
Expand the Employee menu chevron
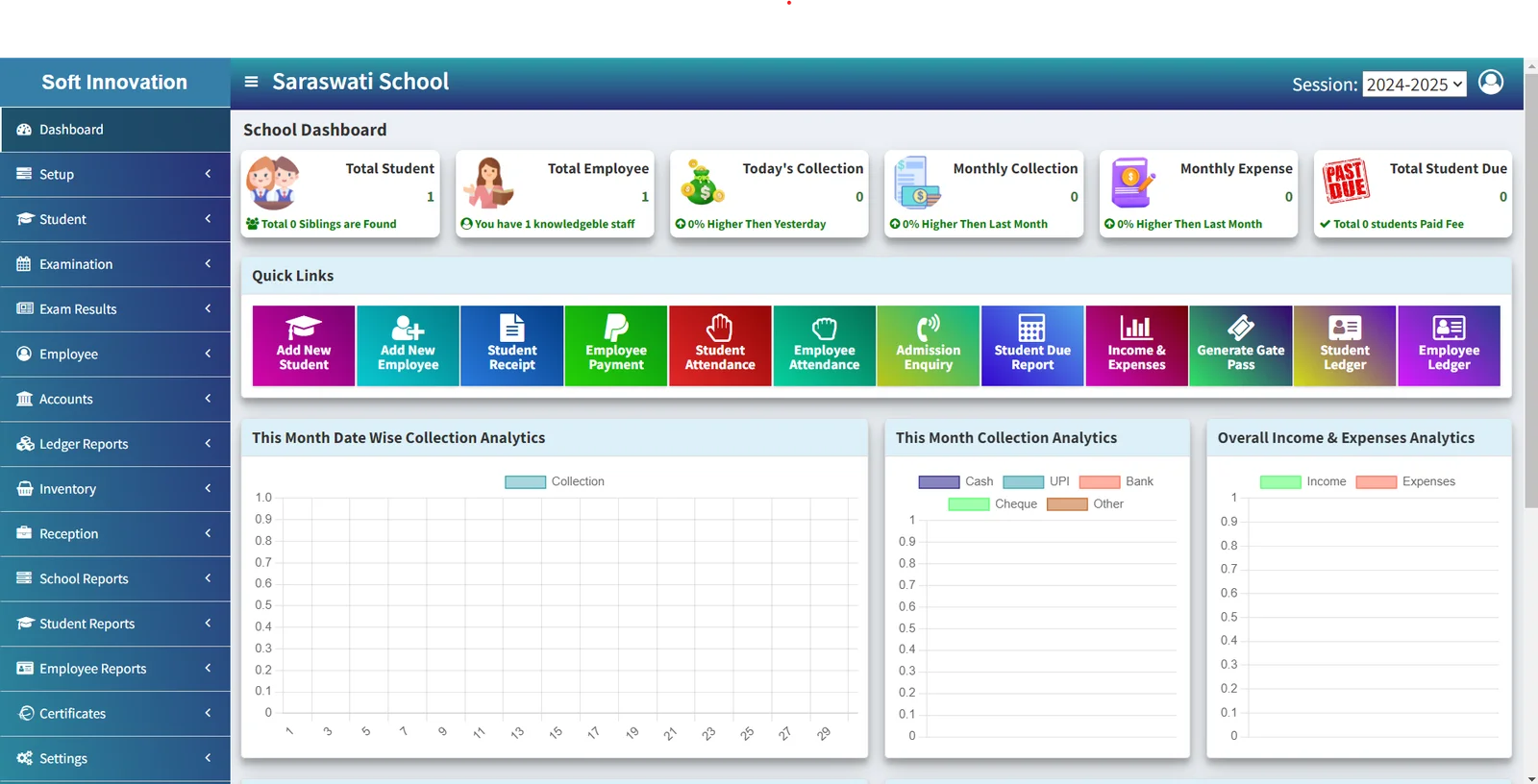pyautogui.click(x=208, y=354)
